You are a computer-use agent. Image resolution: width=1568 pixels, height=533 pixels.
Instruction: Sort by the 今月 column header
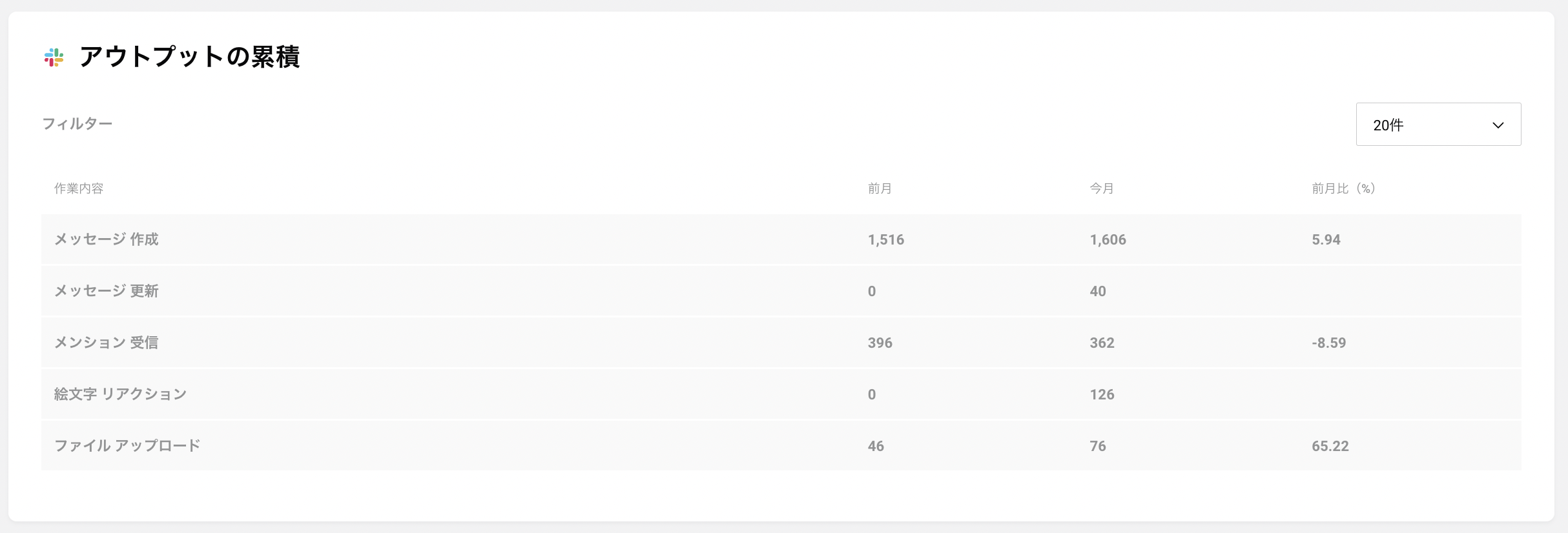pyautogui.click(x=1102, y=188)
